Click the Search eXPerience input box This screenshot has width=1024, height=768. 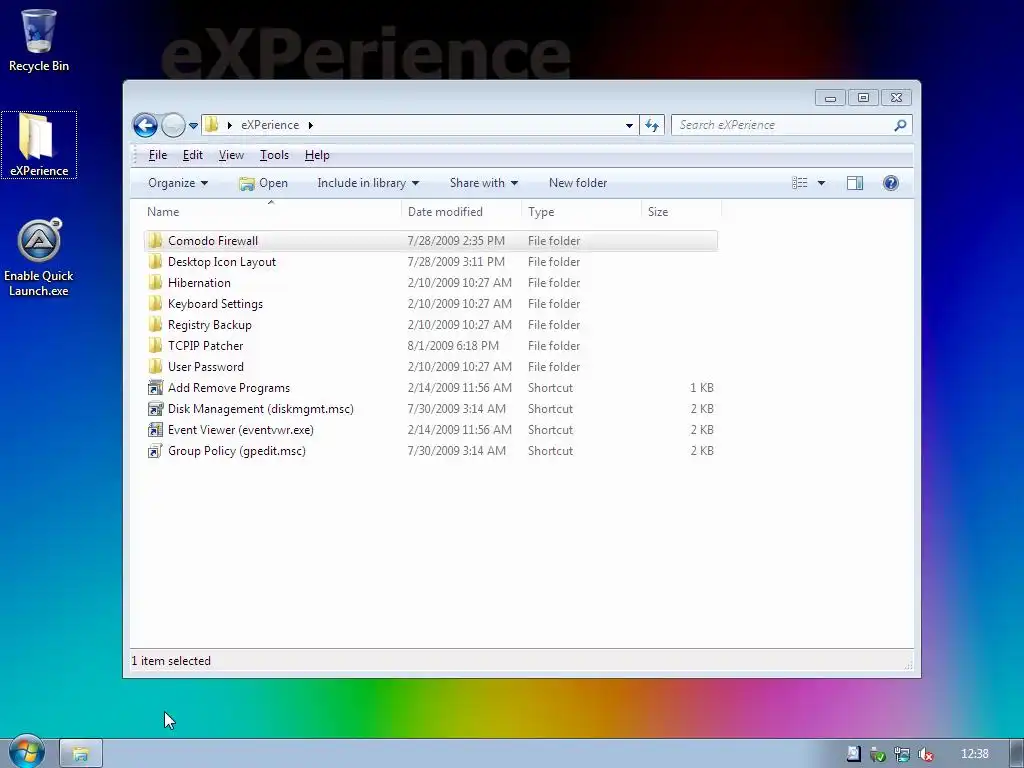click(784, 125)
